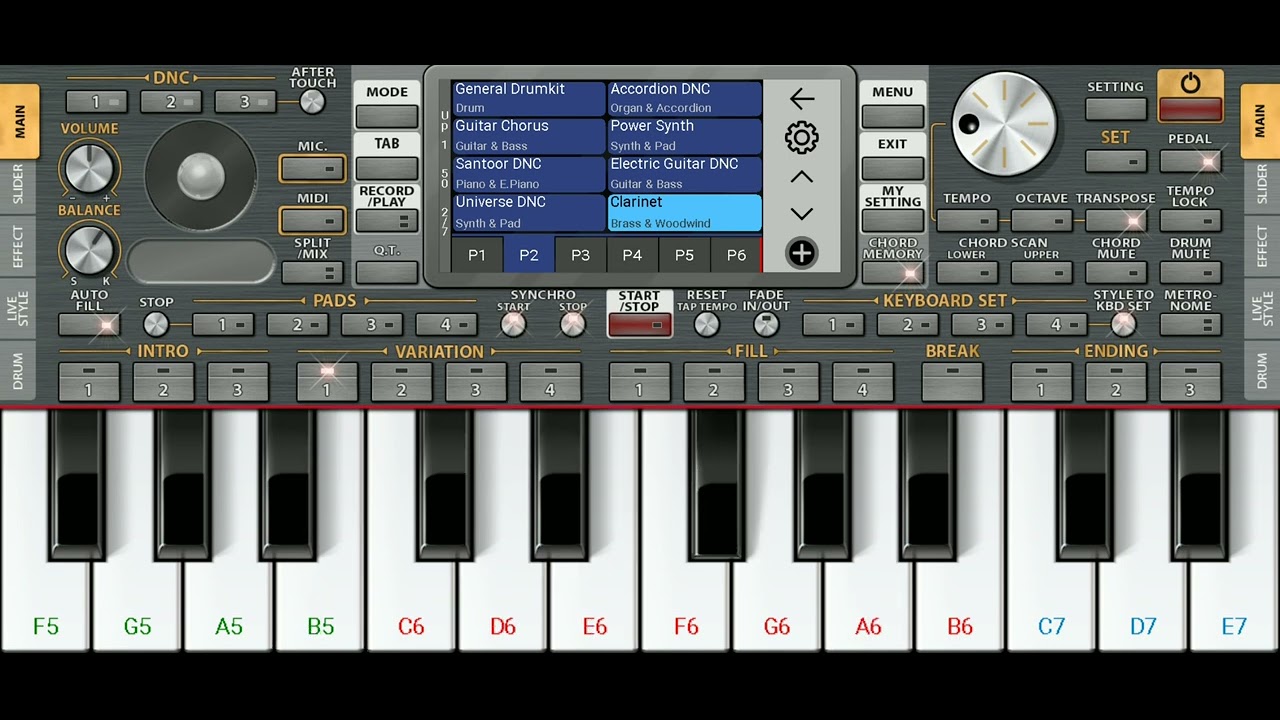Toggle the Drum Mute button
1280x720 pixels.
[x=1190, y=272]
